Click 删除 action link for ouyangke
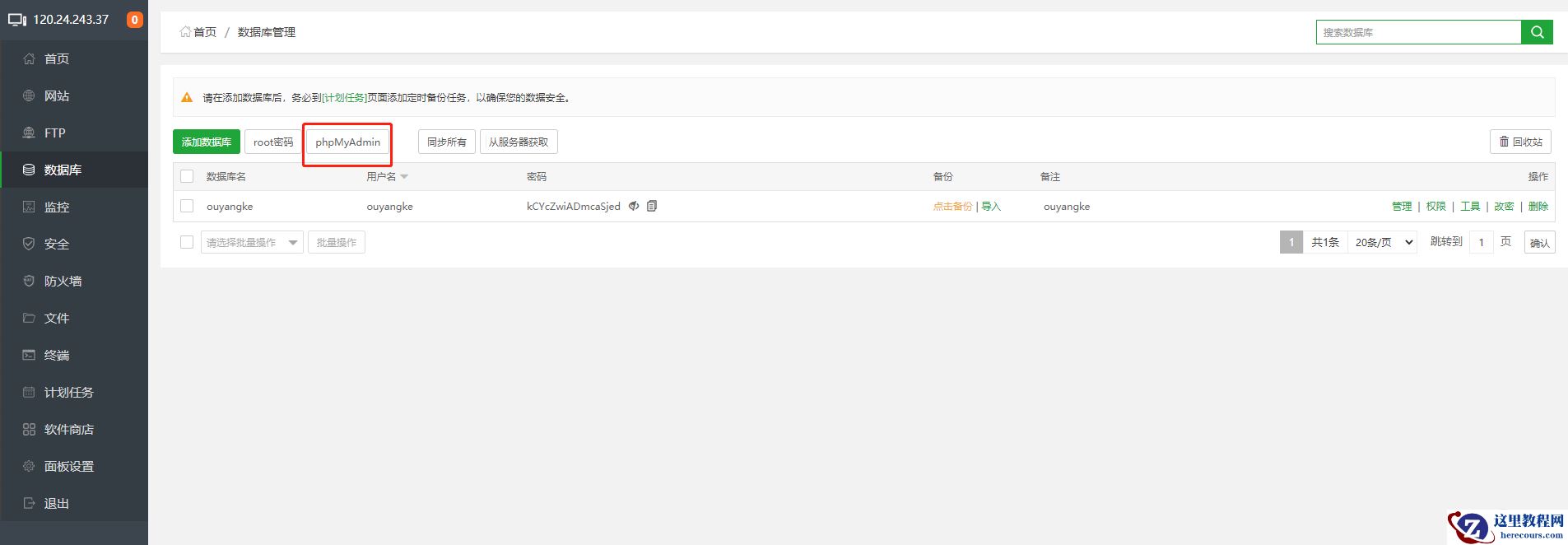 click(1538, 206)
